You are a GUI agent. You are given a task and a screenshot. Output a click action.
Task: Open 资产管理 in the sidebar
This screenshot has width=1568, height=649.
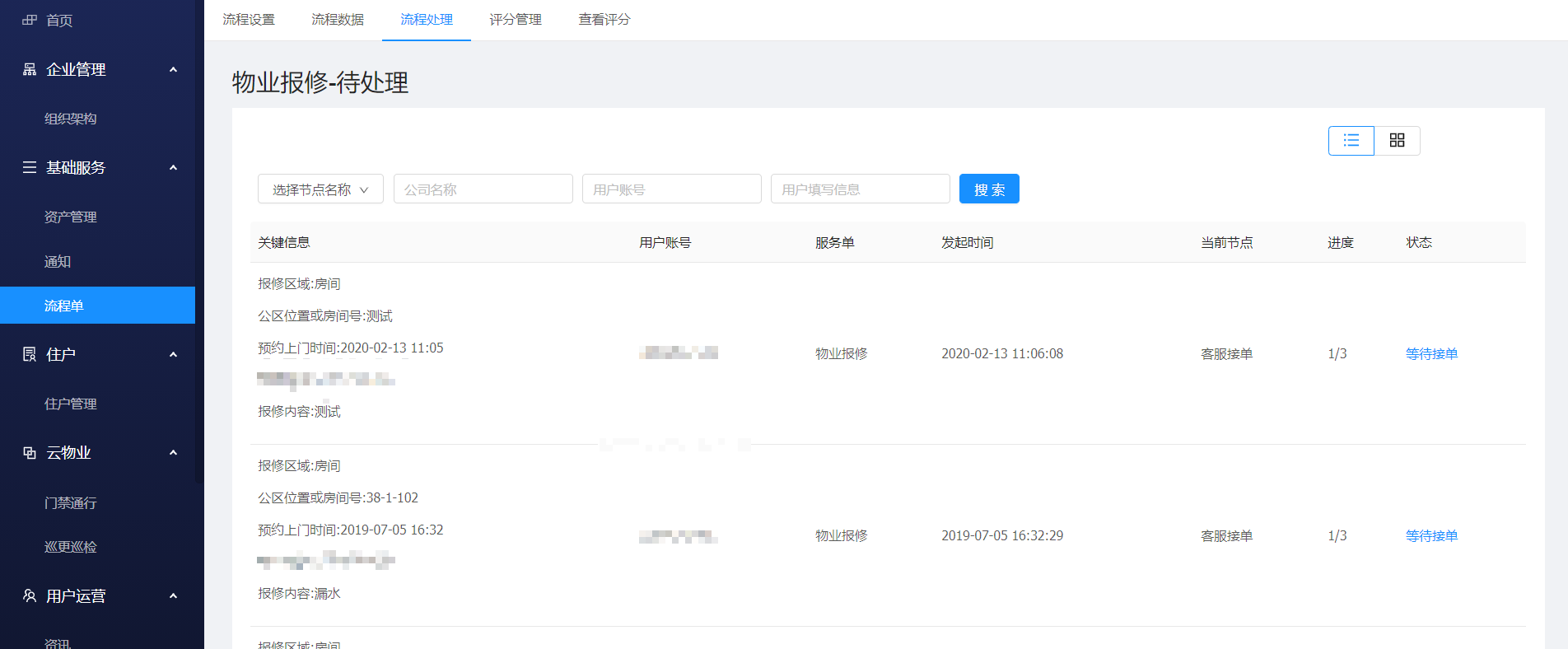point(71,217)
